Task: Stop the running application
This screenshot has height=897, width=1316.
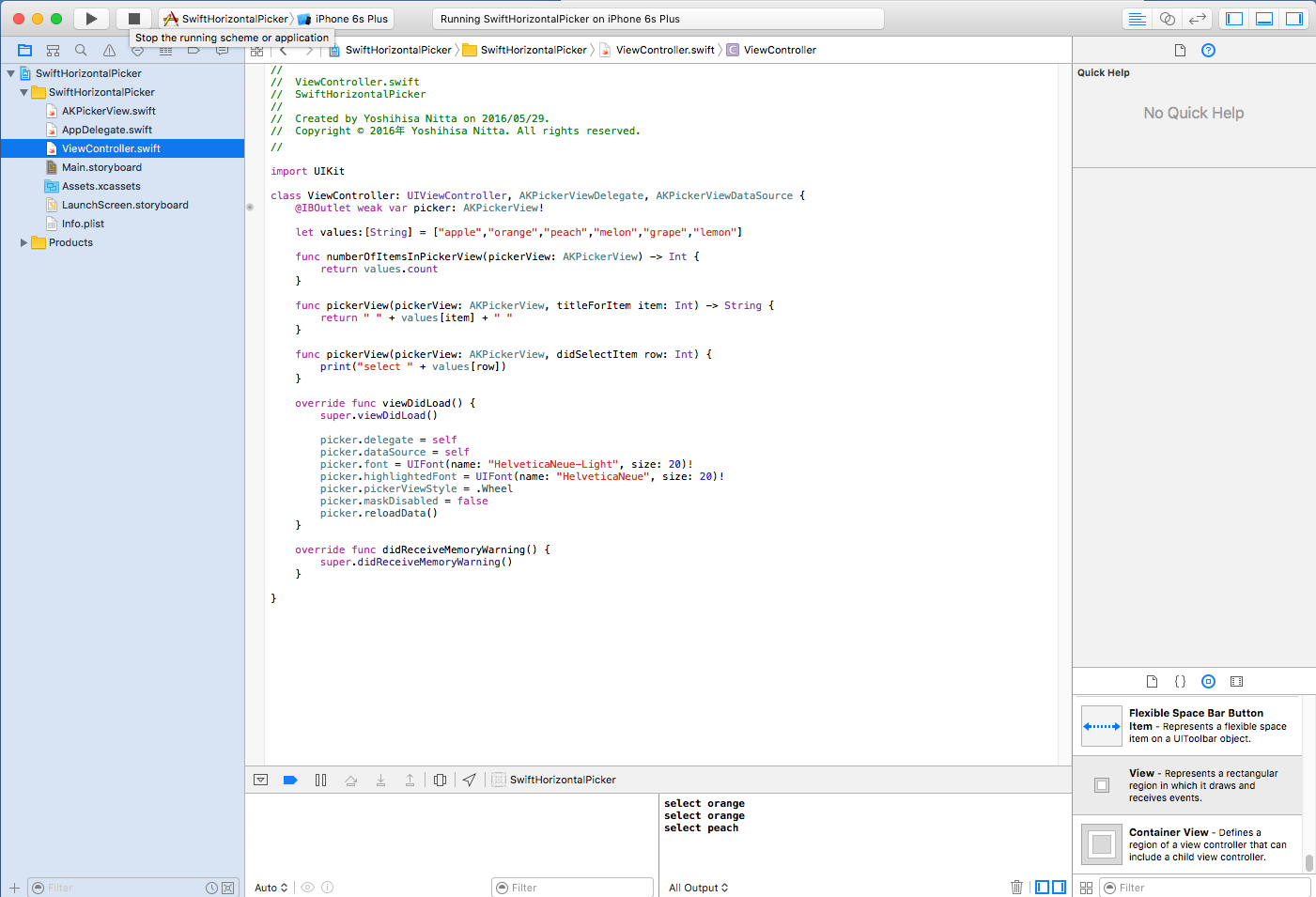Action: coord(134,19)
